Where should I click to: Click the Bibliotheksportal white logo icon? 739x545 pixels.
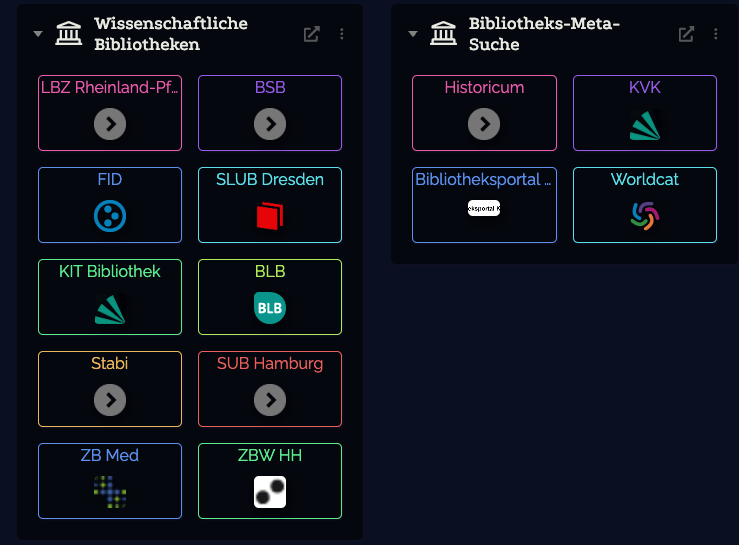484,208
